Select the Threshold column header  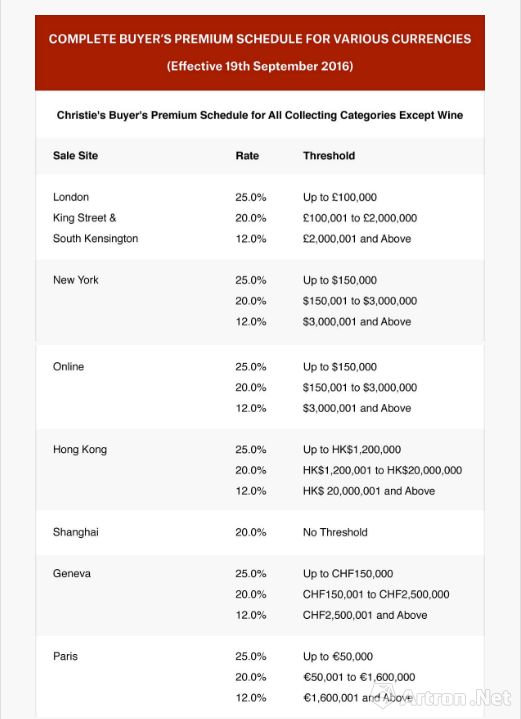tap(329, 155)
